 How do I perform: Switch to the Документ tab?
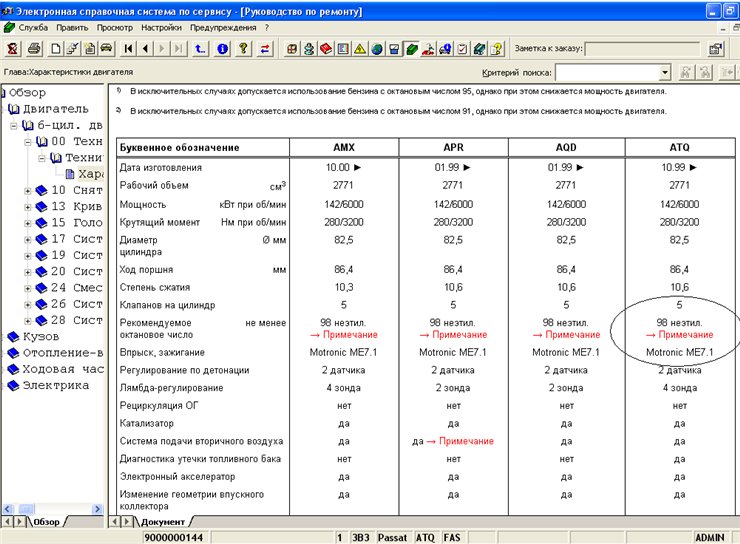[163, 522]
